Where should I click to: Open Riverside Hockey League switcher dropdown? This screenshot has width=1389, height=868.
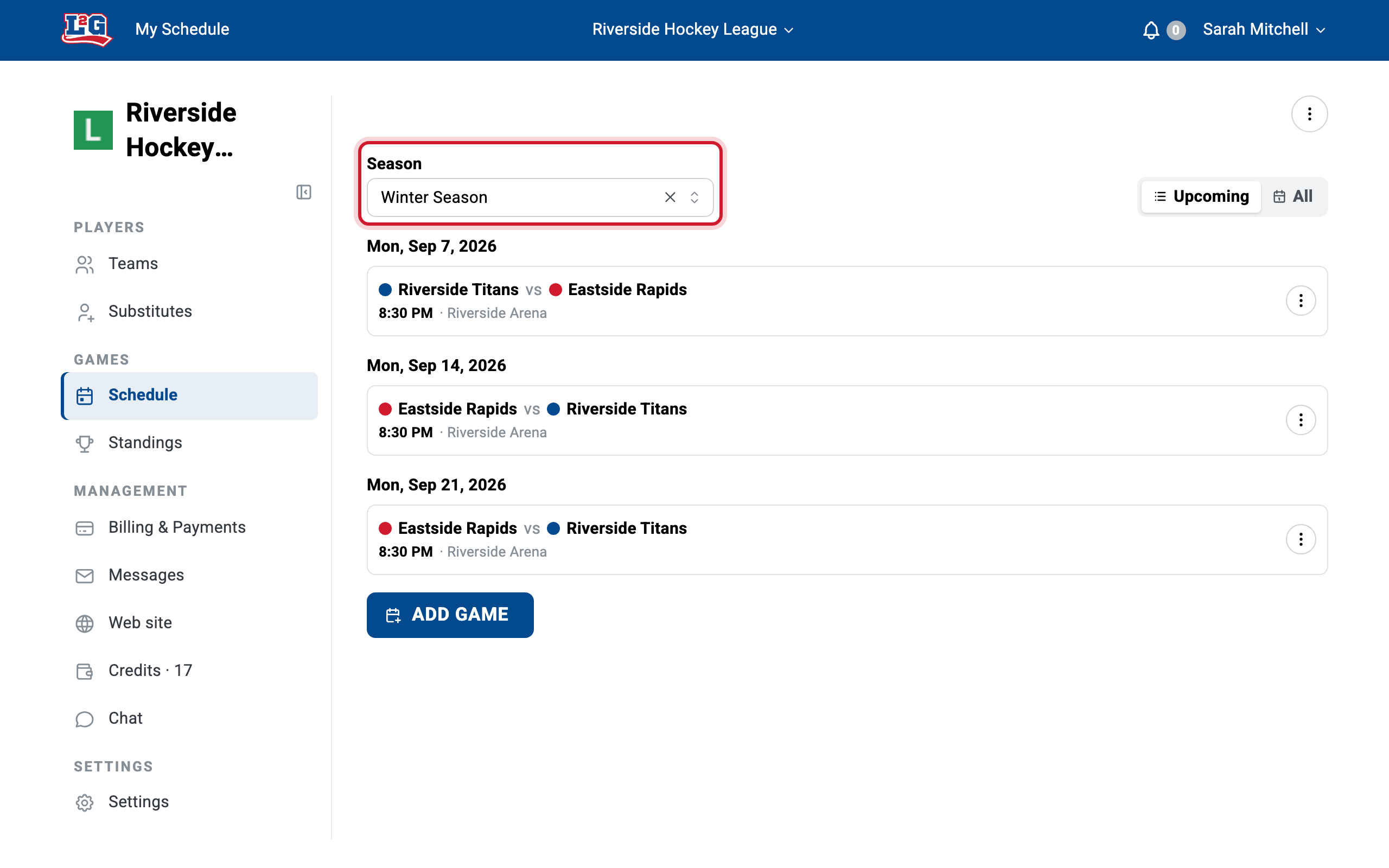click(x=693, y=29)
